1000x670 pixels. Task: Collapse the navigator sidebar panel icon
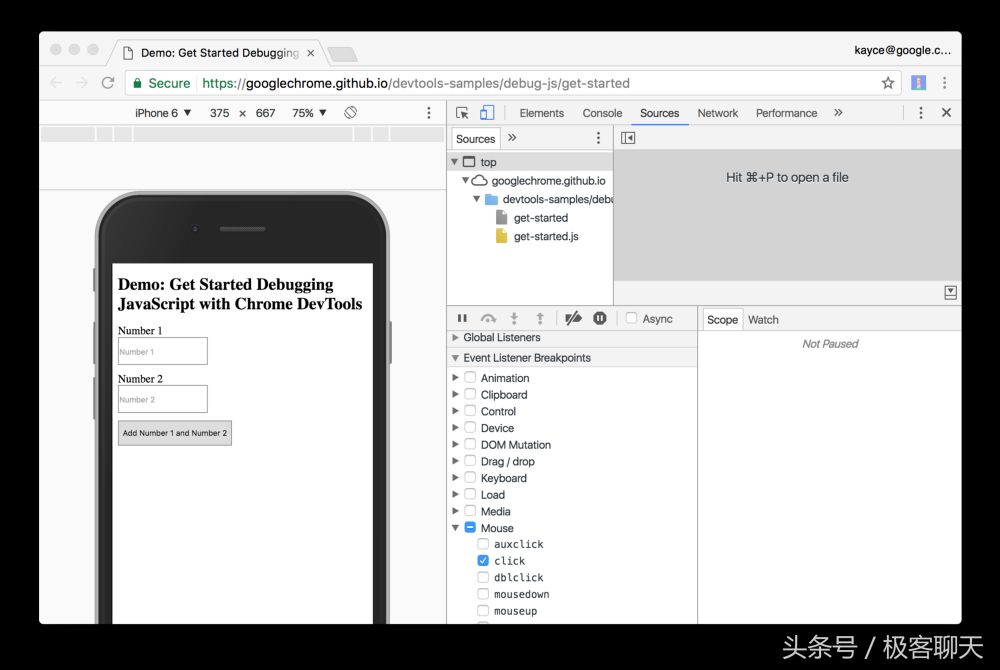627,137
